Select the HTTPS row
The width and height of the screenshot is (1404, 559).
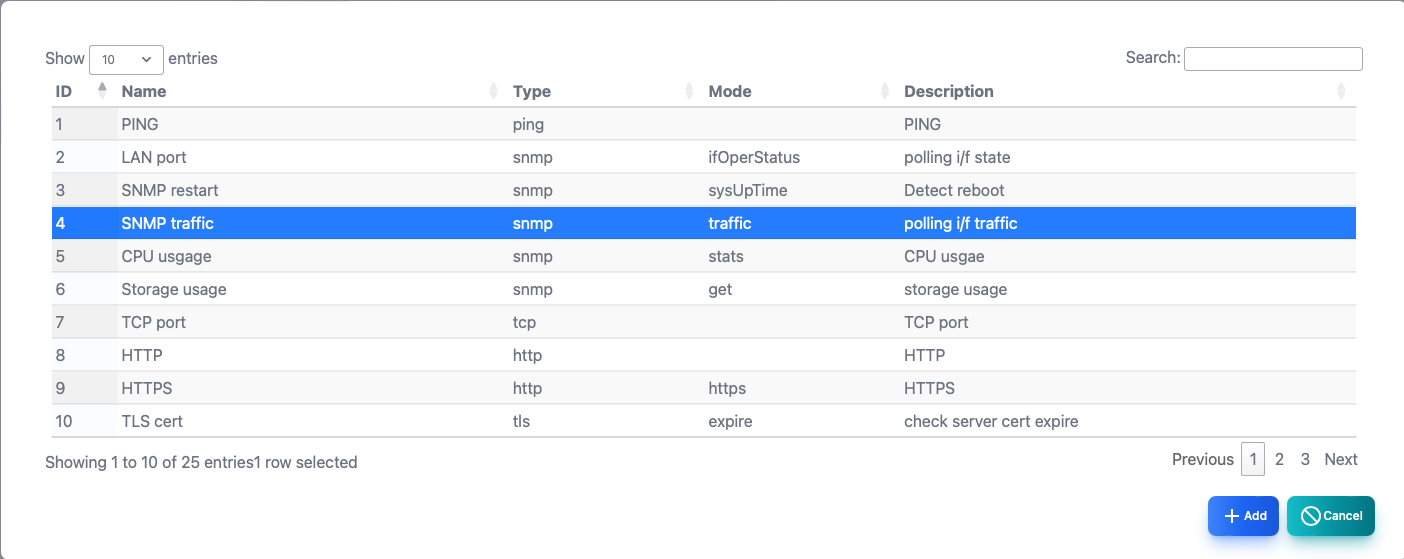704,388
